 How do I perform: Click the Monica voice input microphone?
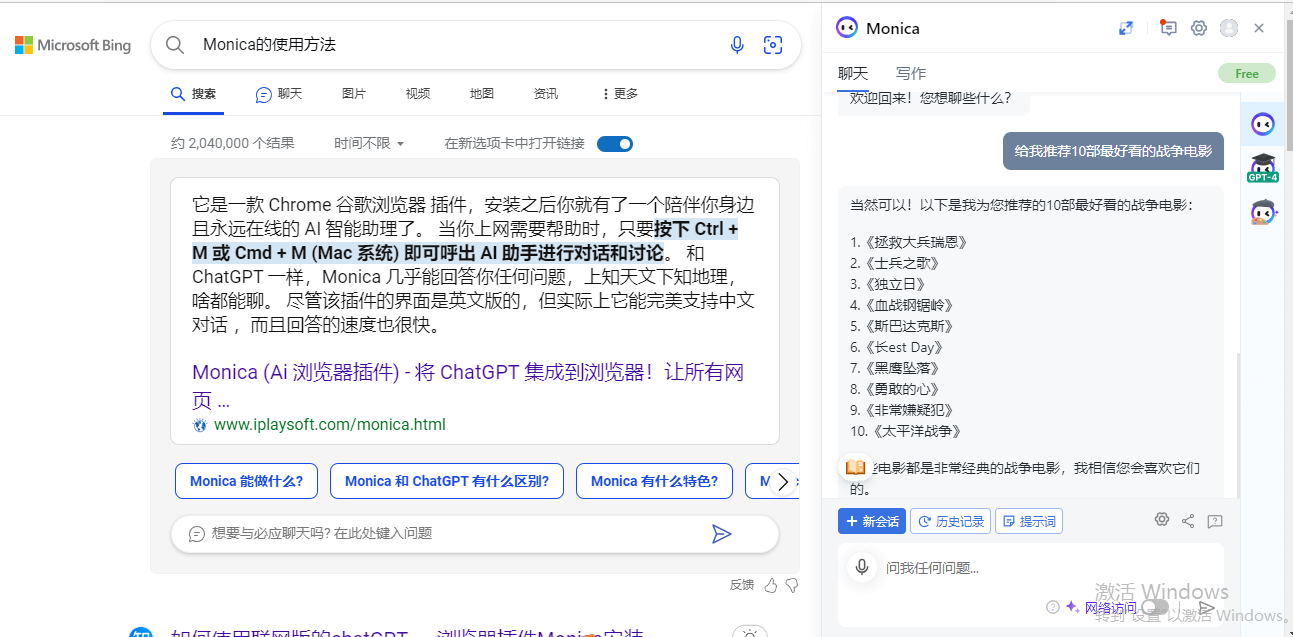[x=861, y=567]
